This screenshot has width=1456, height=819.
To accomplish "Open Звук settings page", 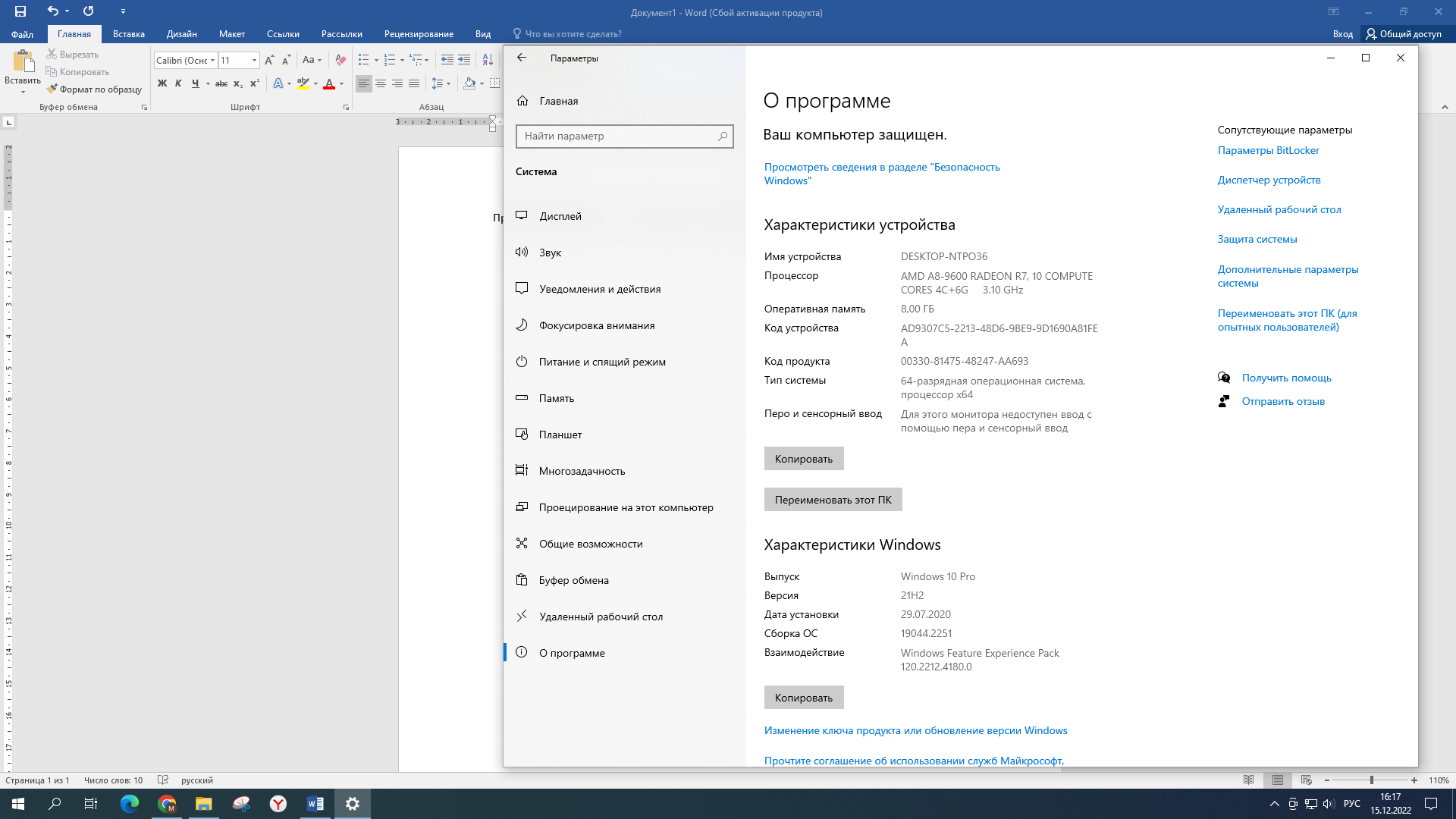I will tap(625, 253).
